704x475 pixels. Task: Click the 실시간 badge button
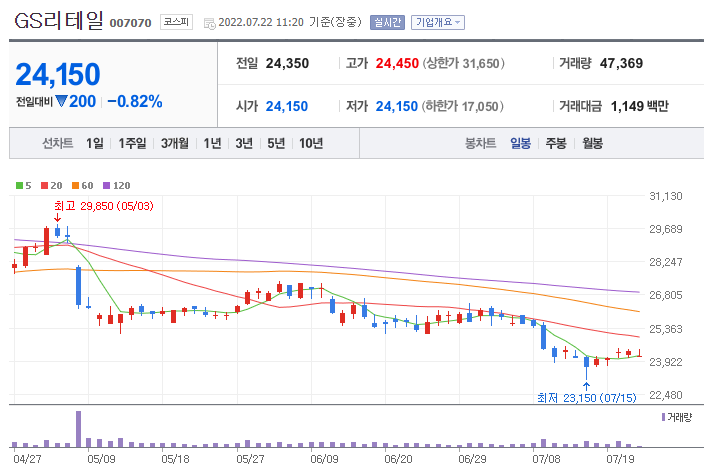[x=387, y=22]
